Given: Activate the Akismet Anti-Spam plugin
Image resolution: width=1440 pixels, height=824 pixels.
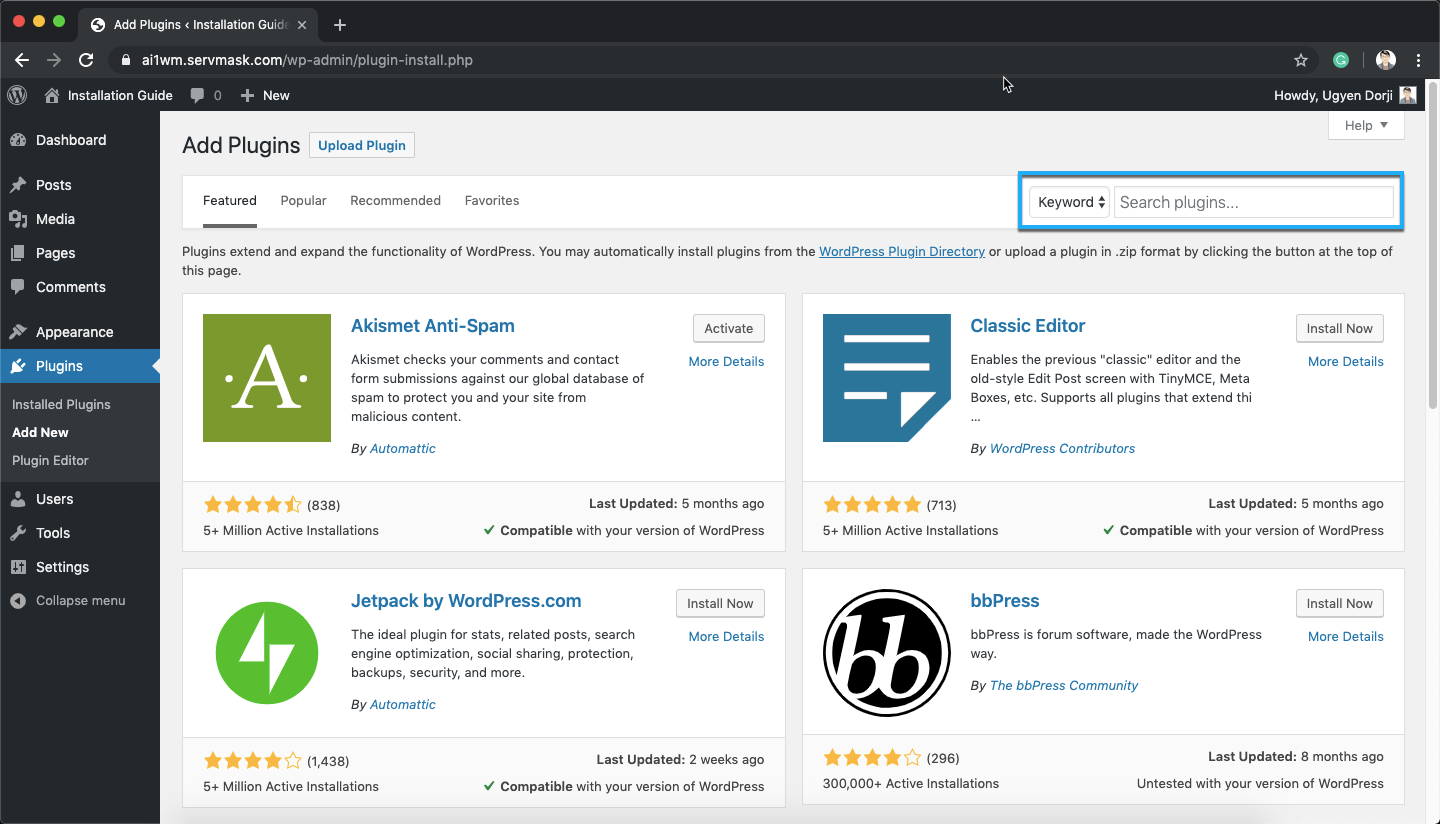Looking at the screenshot, I should click(x=728, y=329).
